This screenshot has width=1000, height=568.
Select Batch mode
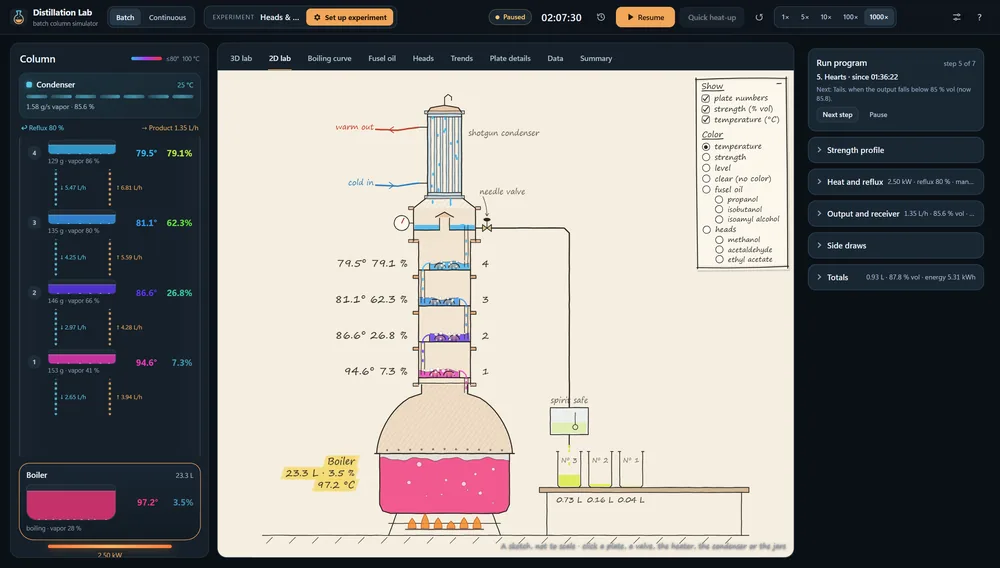click(x=125, y=17)
